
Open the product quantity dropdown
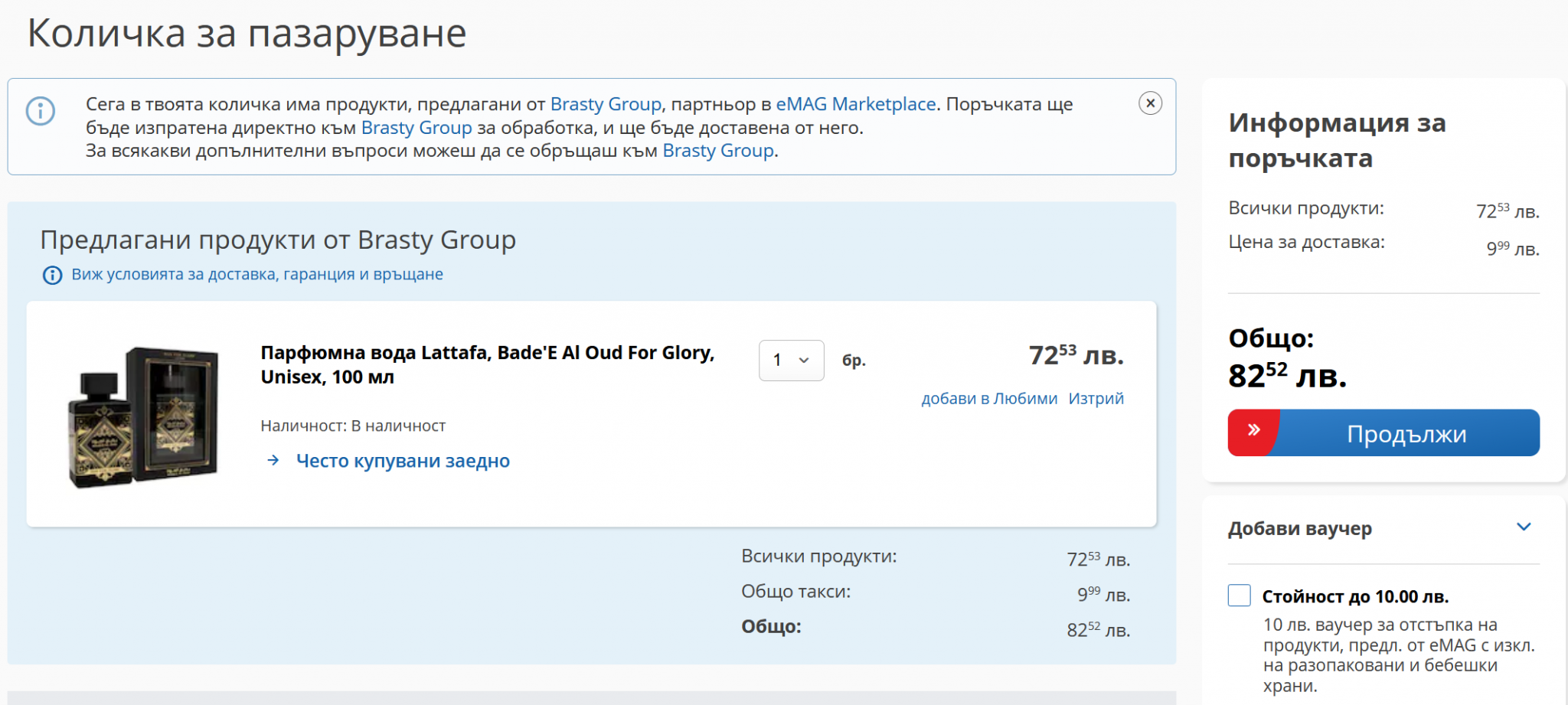pos(791,360)
